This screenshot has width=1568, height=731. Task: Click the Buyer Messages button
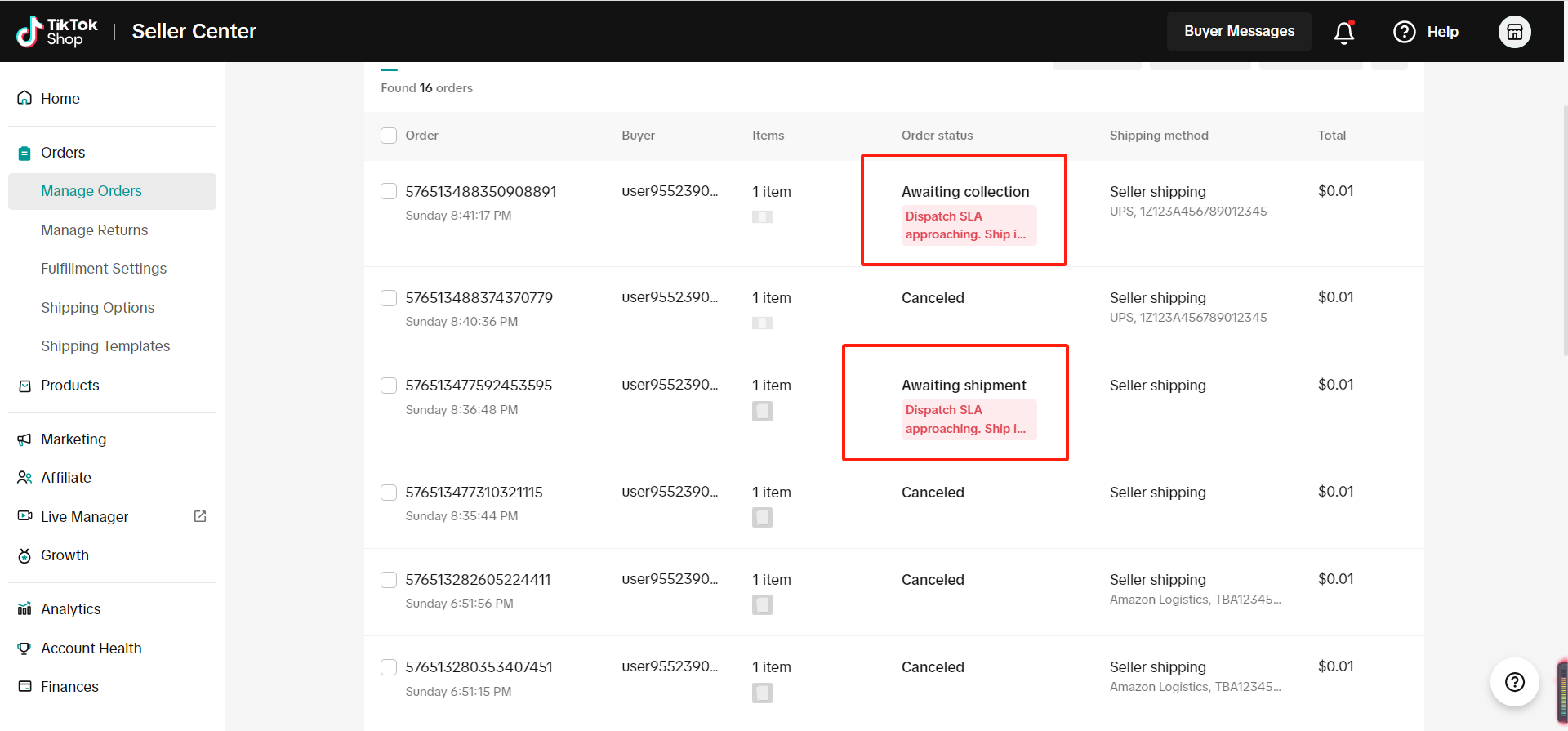[1239, 31]
